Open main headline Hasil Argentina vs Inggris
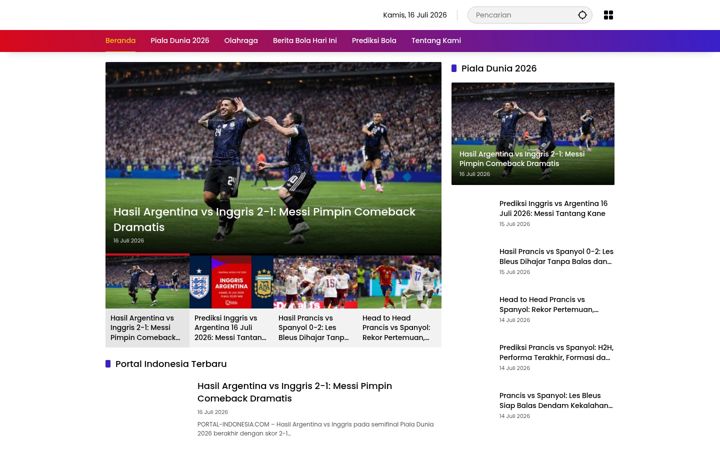720x450 pixels. [x=264, y=219]
